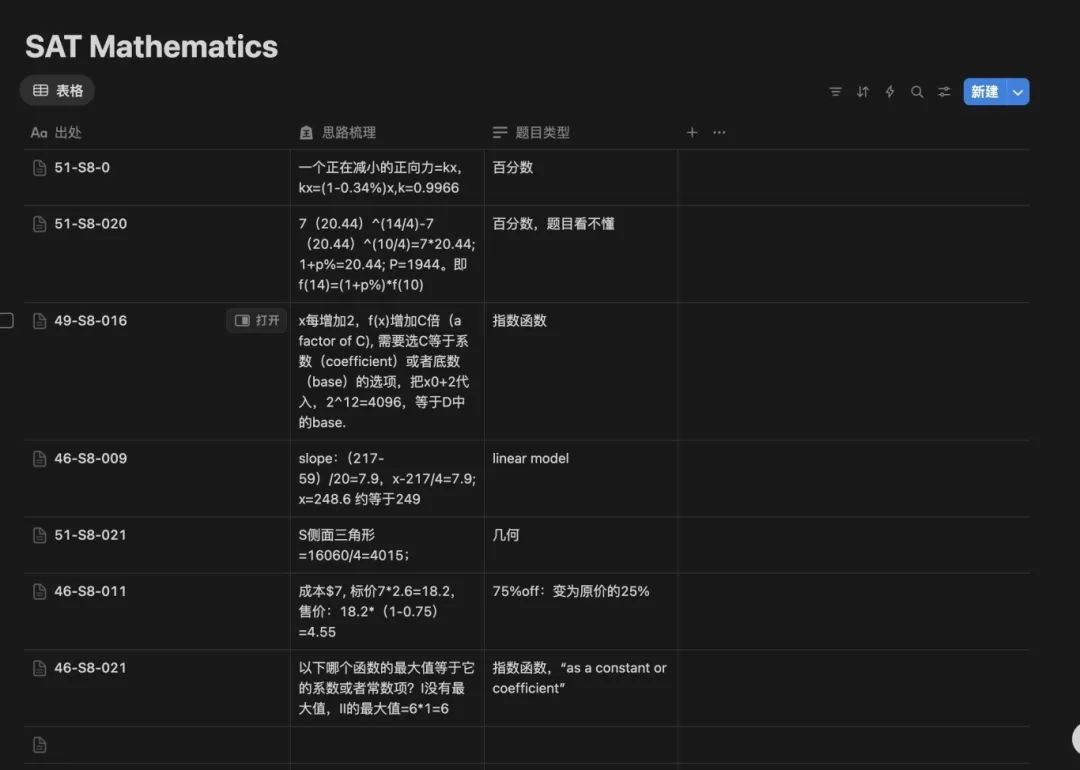The image size is (1080, 770).
Task: Click the empty new row at bottom
Action: pyautogui.click(x=150, y=745)
